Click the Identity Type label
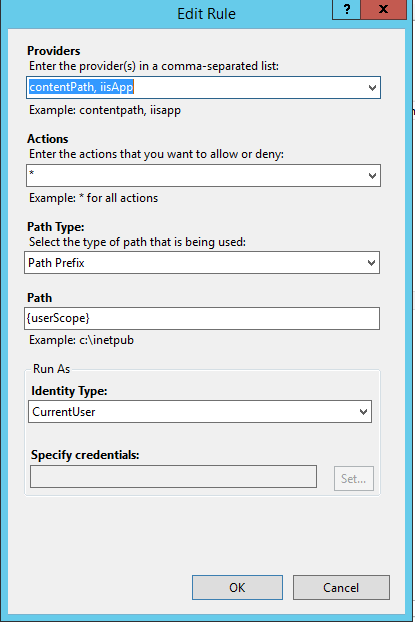415x625 pixels. tap(69, 391)
